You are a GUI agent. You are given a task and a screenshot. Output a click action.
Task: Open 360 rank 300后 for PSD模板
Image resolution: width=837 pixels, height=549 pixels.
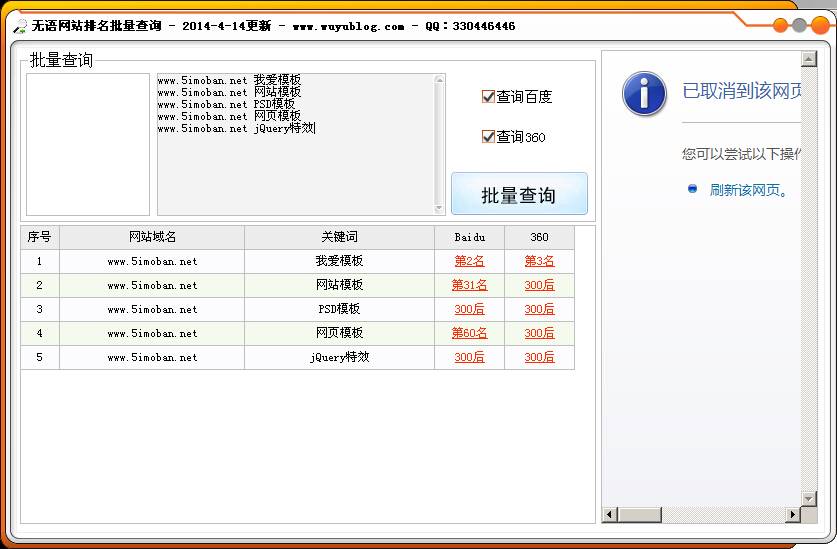pos(539,309)
